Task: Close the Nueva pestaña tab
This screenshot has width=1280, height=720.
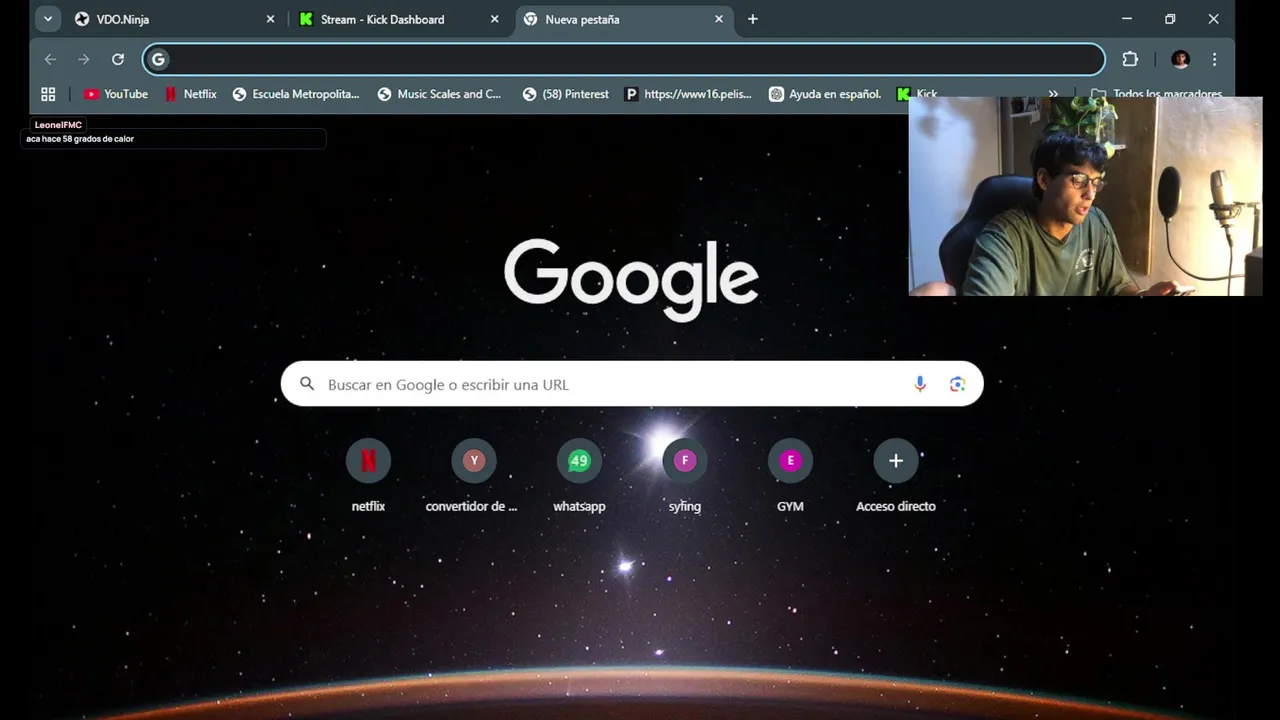Action: point(718,19)
